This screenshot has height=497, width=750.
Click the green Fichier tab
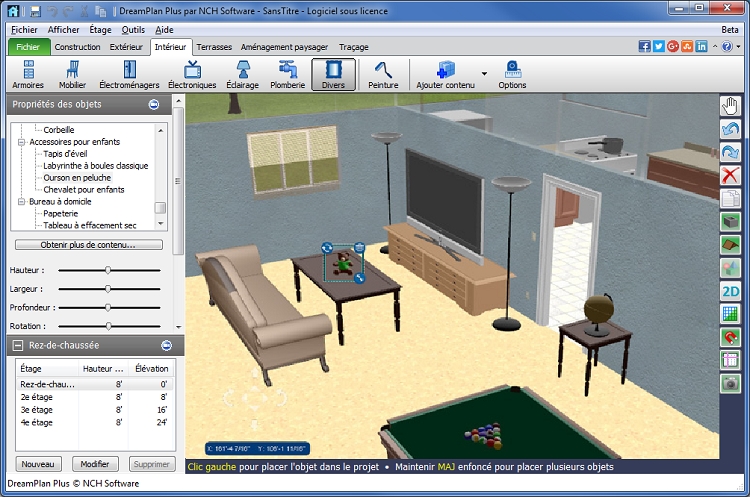tap(28, 47)
